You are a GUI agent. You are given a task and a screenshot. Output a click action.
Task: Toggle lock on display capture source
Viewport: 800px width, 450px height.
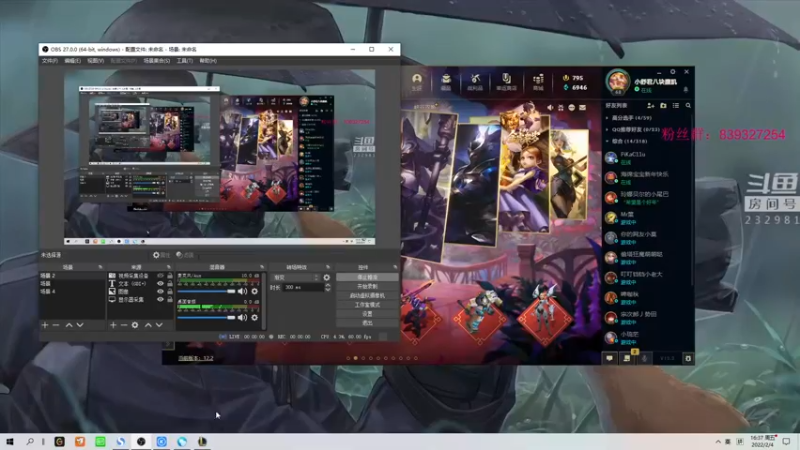(170, 299)
